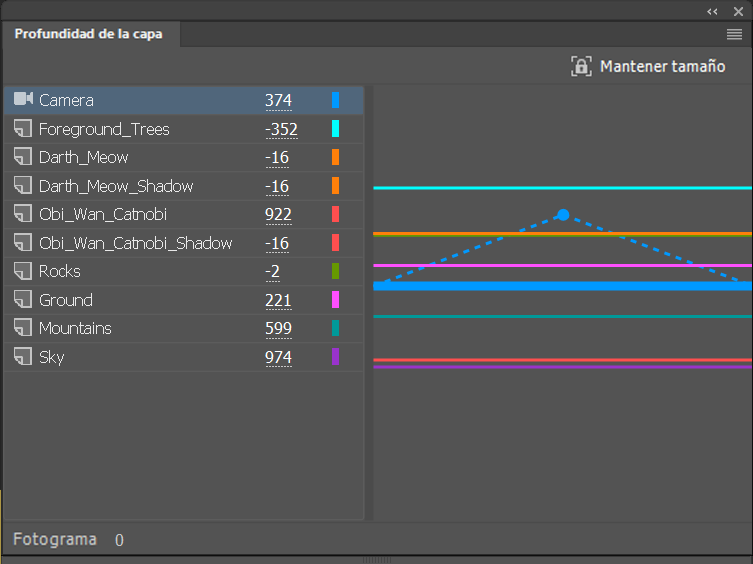Viewport: 753px width, 564px height.
Task: Open the panel options hamburger menu
Action: [x=734, y=34]
